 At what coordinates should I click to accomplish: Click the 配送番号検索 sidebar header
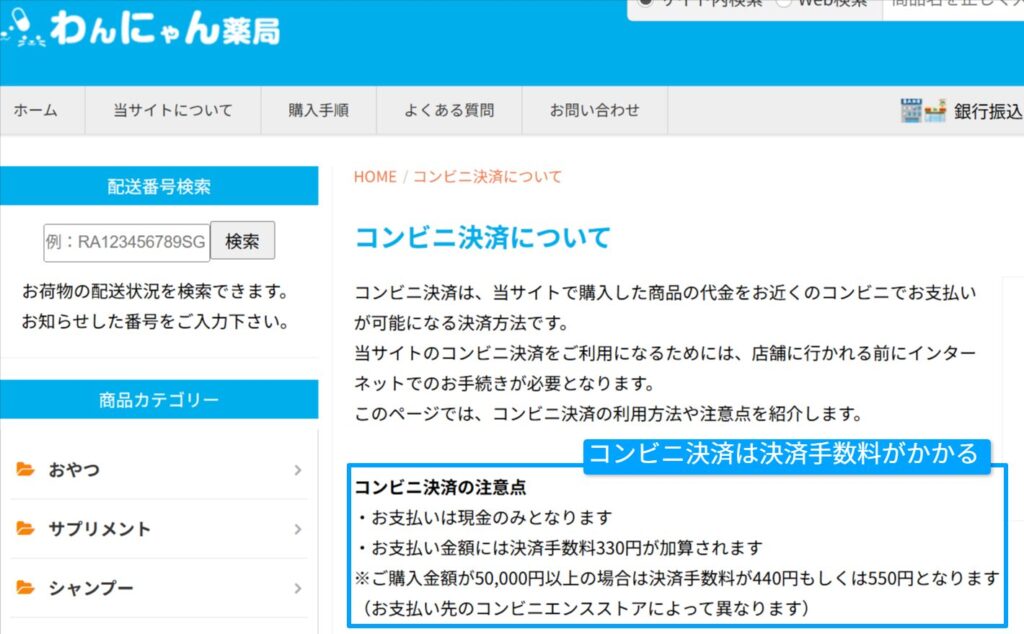(159, 186)
